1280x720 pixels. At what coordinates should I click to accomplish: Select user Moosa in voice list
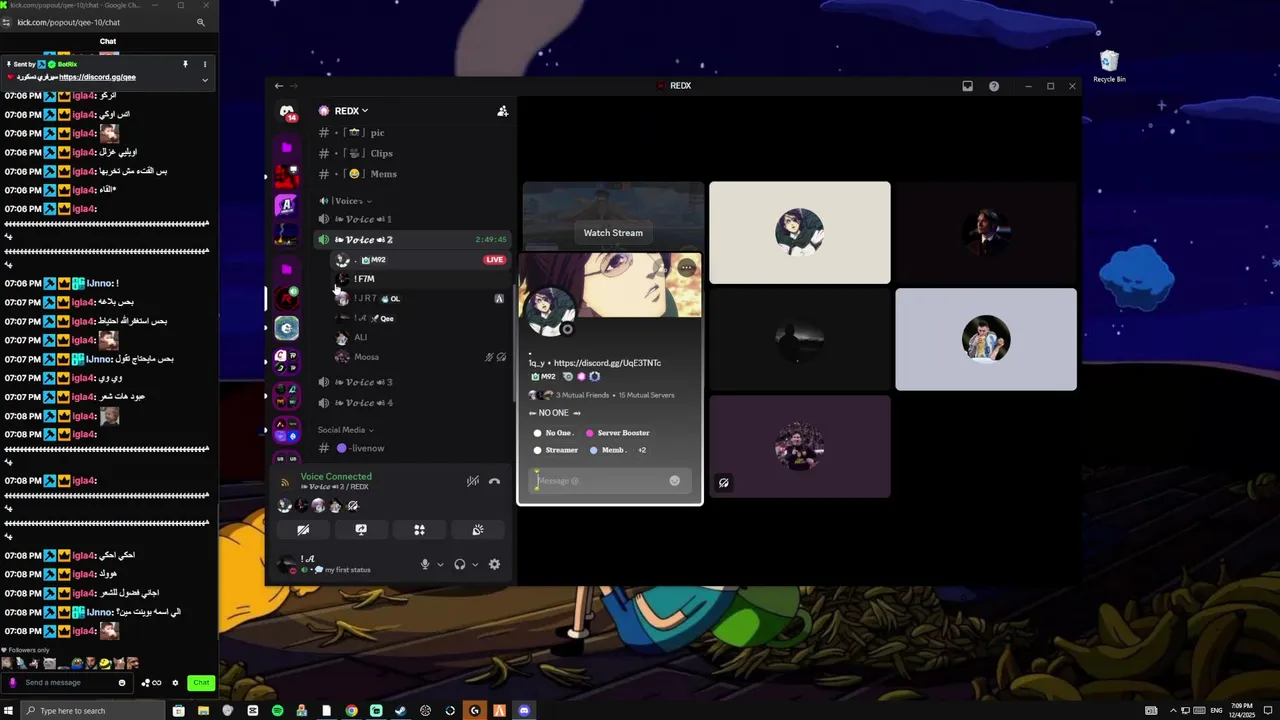click(421, 357)
